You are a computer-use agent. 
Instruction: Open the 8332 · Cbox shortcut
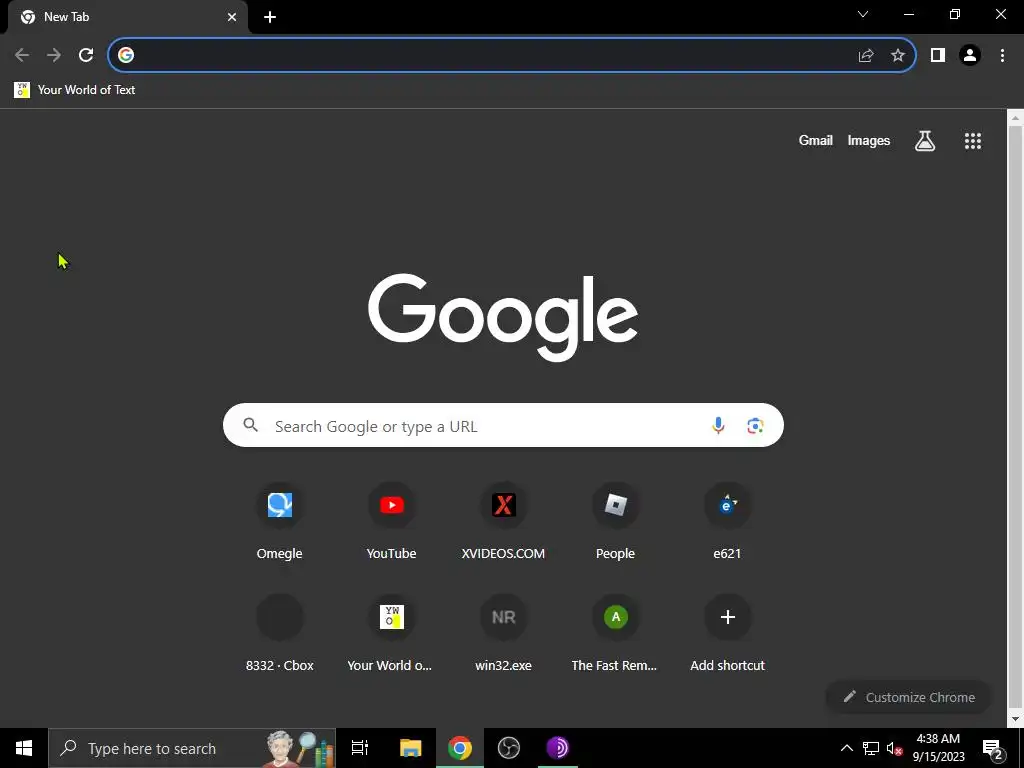280,633
